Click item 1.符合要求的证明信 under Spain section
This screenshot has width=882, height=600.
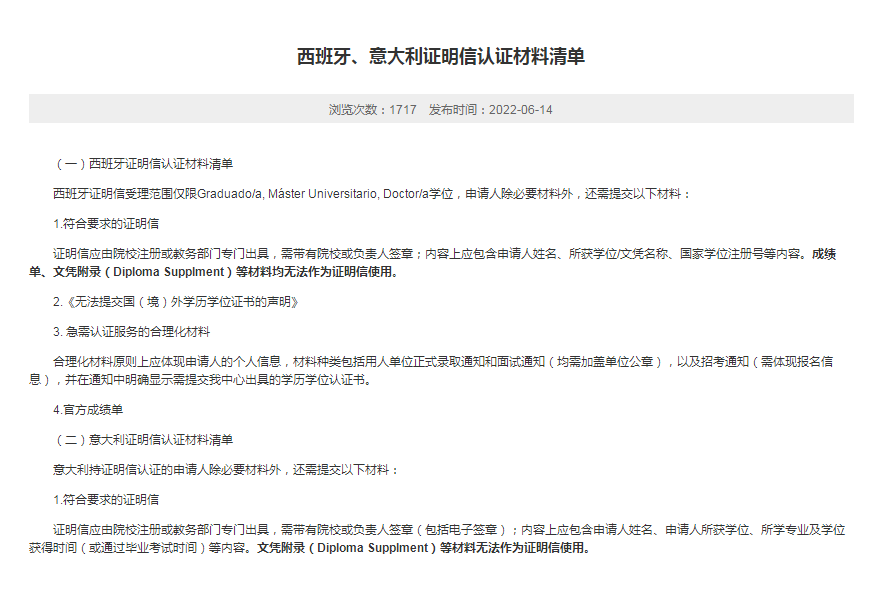(x=106, y=224)
